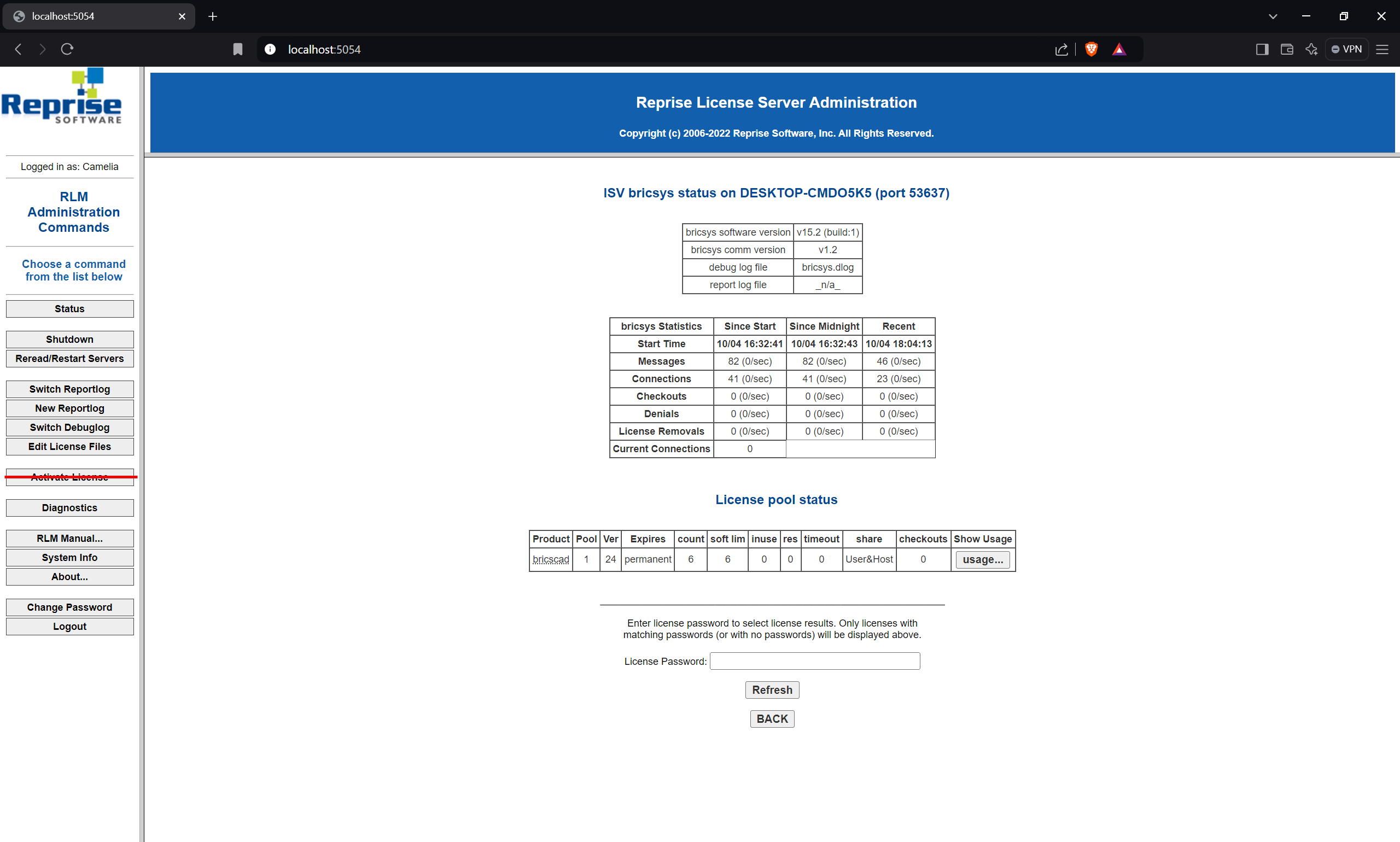Open the Brave Wallet icon
The image size is (1400, 842).
point(1286,49)
